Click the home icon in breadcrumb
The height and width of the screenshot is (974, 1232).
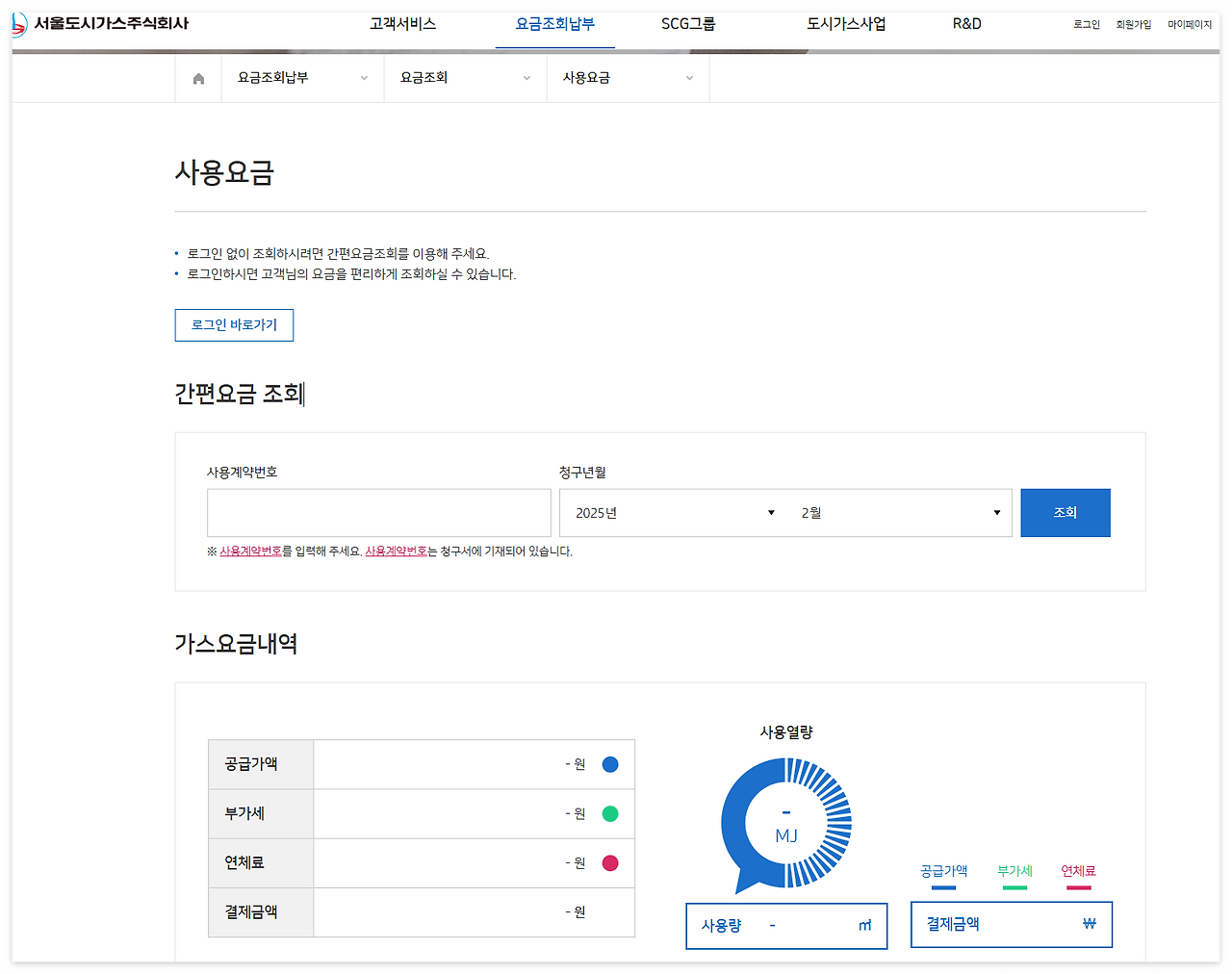(x=198, y=78)
